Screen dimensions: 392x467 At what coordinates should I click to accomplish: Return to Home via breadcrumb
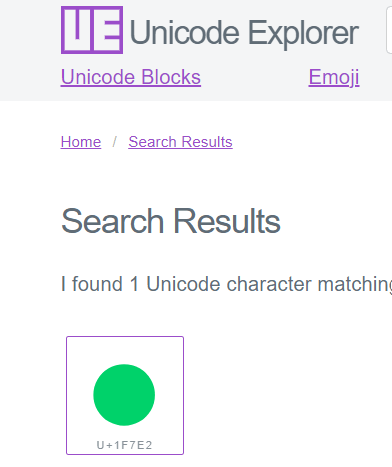(81, 142)
